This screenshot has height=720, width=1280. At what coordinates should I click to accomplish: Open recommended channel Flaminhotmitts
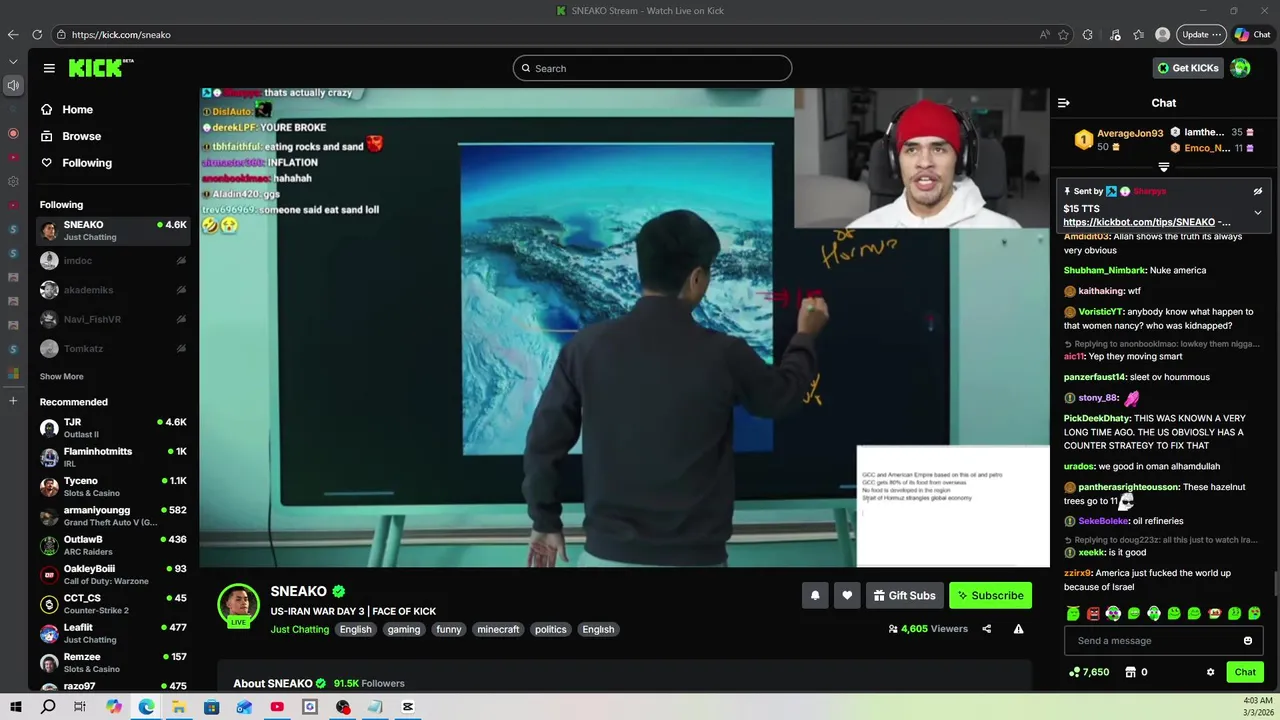pos(113,457)
